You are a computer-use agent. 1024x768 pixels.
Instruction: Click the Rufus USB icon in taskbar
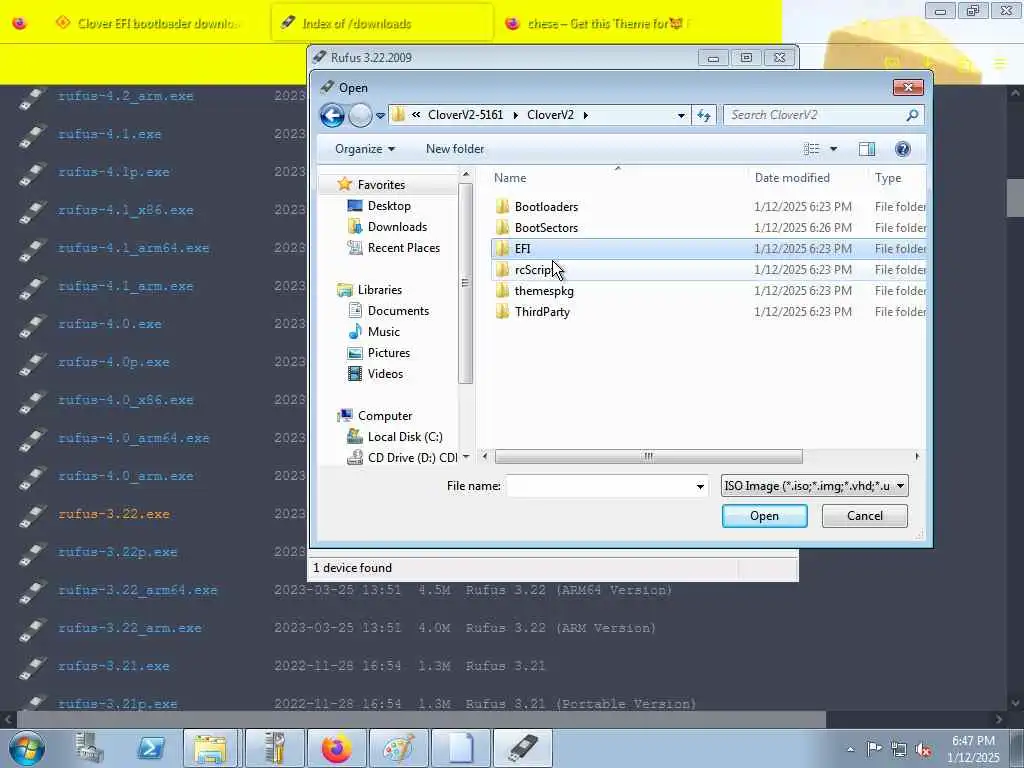(x=522, y=748)
